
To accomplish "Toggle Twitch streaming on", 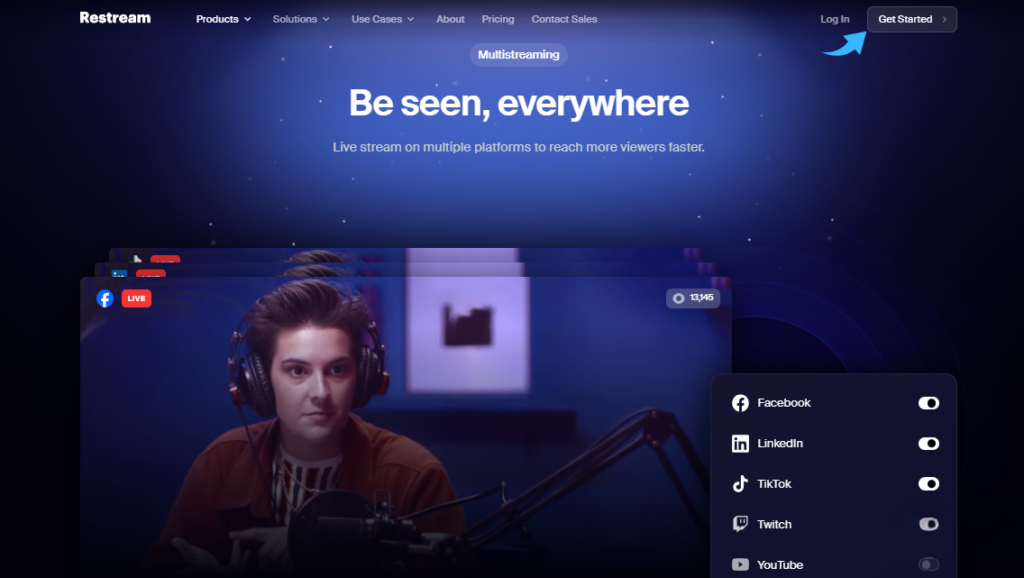I will coord(928,523).
